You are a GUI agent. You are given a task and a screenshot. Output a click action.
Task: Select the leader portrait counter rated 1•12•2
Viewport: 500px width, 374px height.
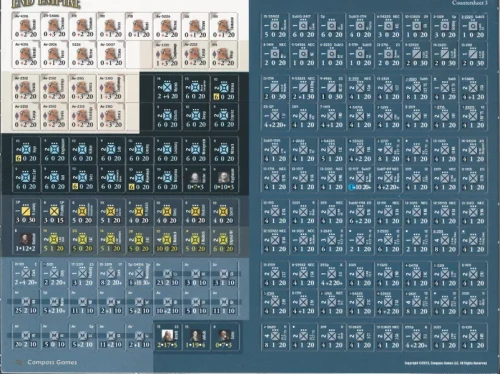[26, 240]
